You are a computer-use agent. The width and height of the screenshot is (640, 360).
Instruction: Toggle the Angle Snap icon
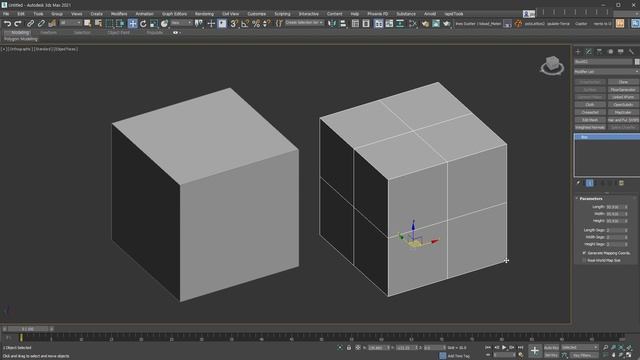245,24
